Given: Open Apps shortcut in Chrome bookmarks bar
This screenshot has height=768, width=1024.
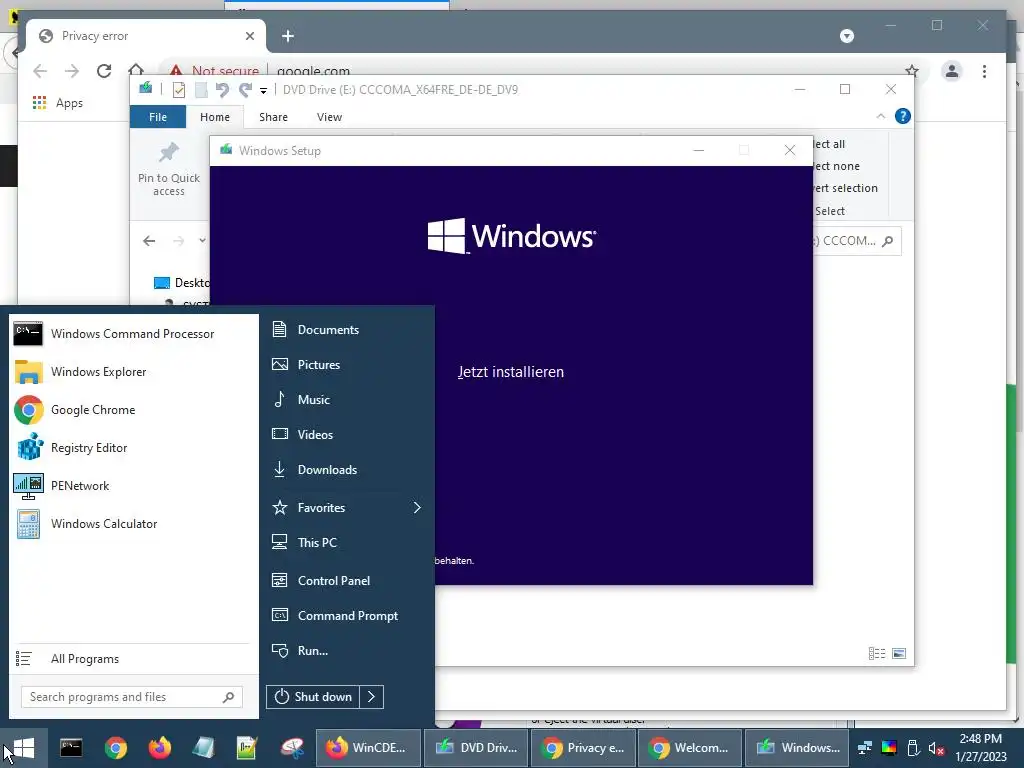Looking at the screenshot, I should [57, 103].
